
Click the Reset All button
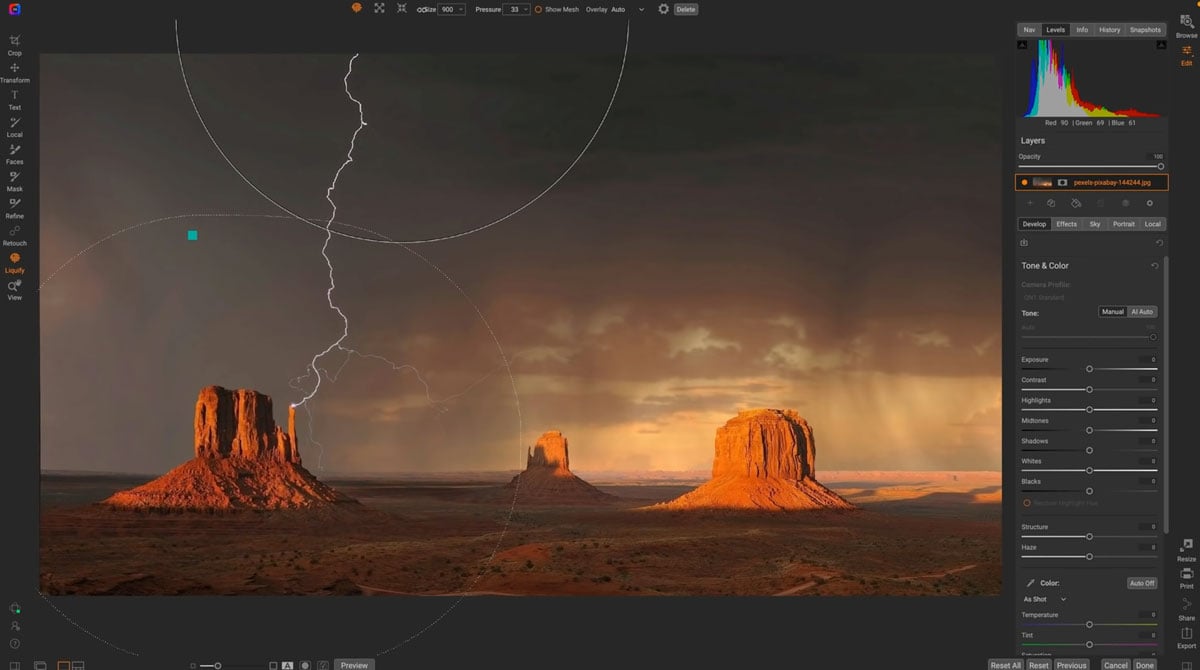coord(1005,665)
